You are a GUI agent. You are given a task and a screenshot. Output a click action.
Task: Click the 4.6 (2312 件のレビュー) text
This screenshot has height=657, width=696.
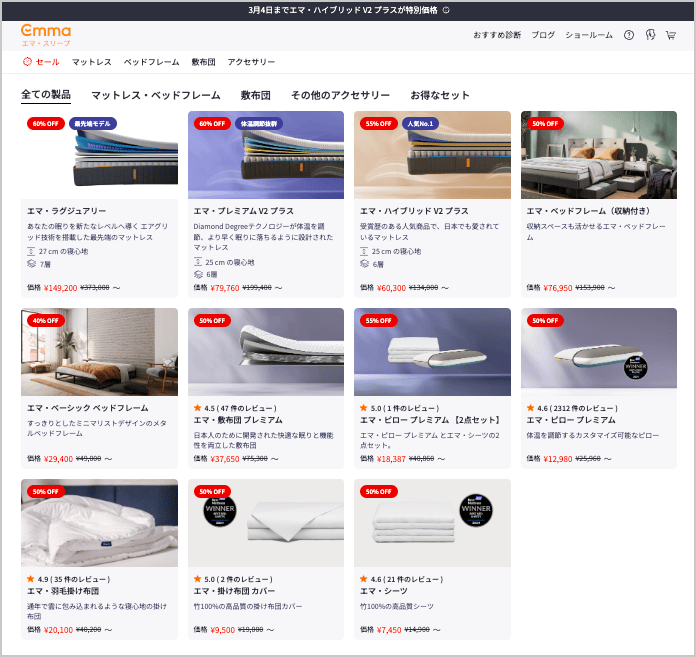(x=577, y=408)
